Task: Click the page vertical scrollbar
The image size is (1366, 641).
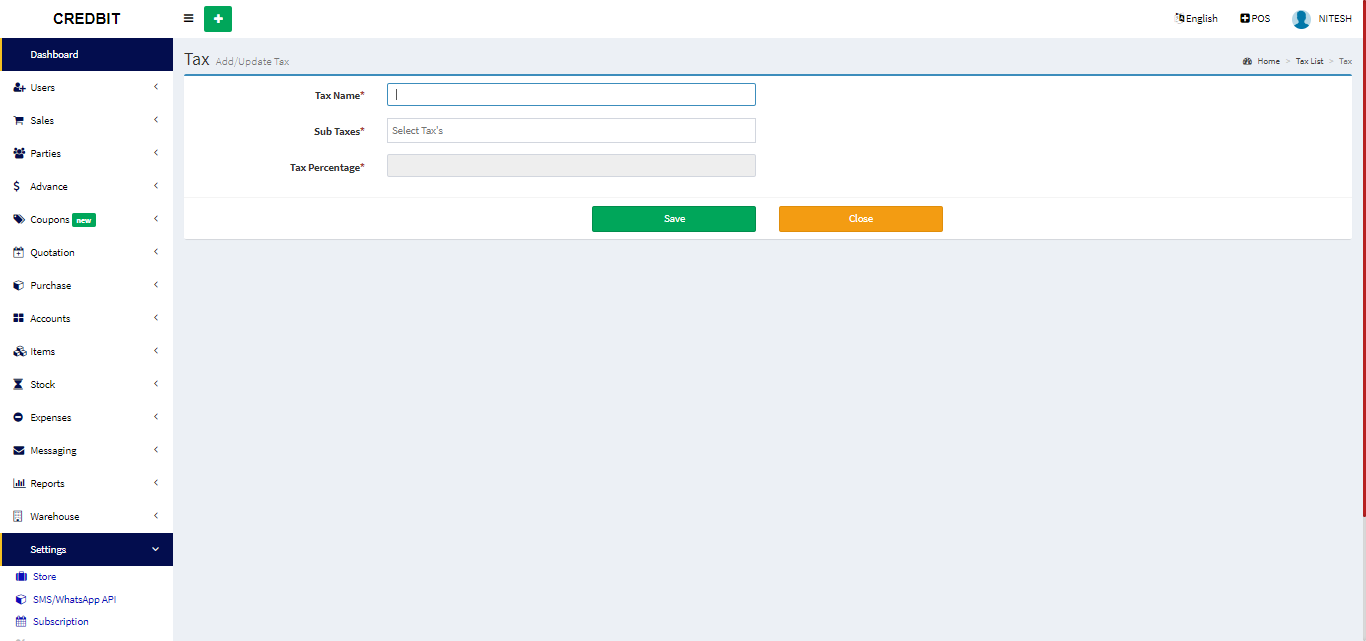Action: (1363, 258)
